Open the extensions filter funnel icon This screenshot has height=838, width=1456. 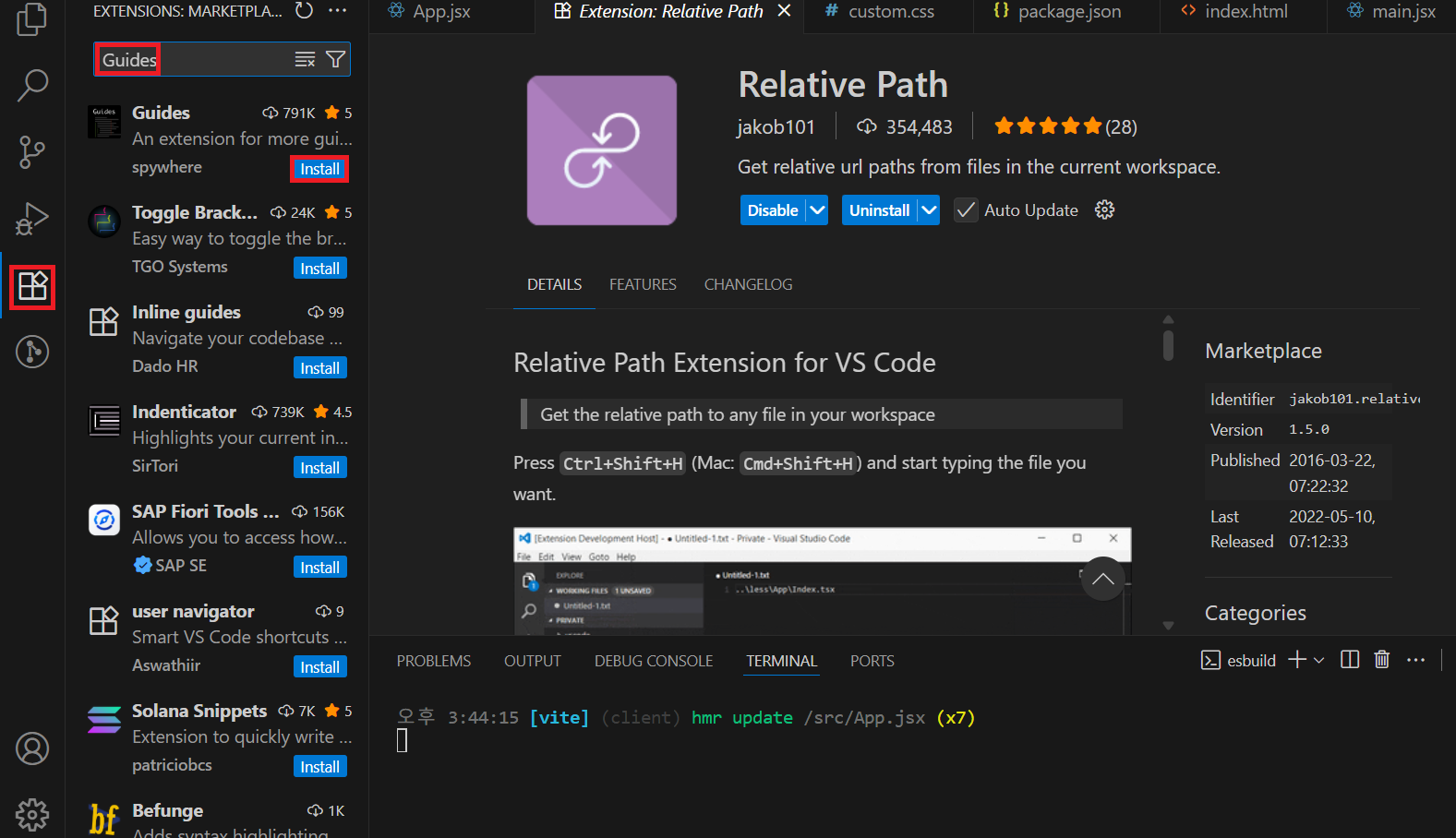coord(336,60)
